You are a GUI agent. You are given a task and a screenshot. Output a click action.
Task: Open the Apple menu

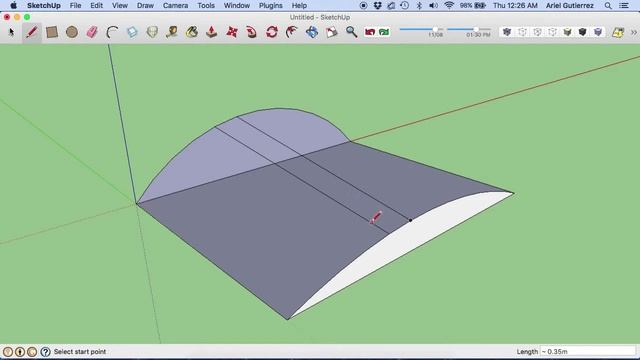point(13,6)
